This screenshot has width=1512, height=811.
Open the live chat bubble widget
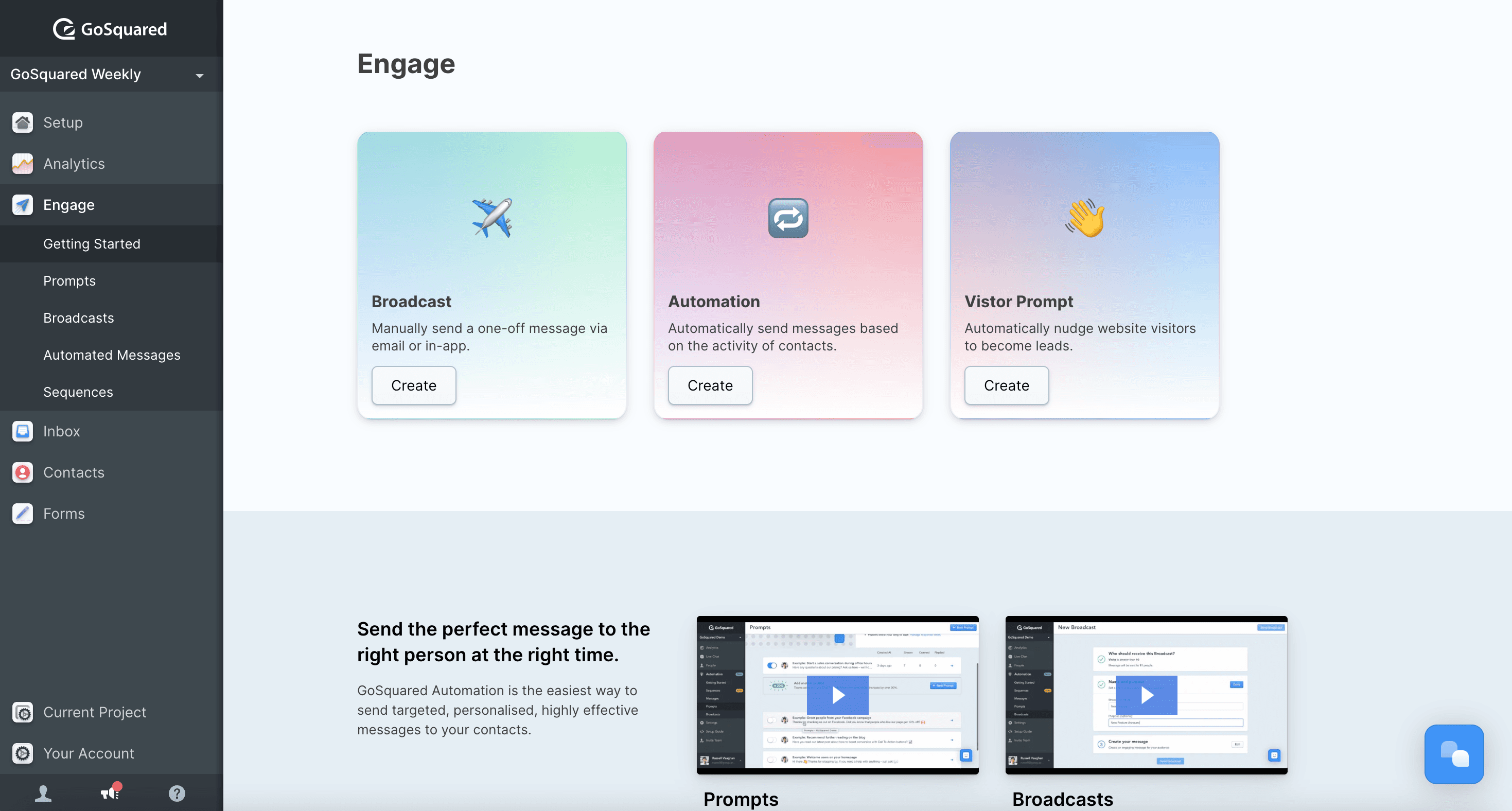pyautogui.click(x=1453, y=754)
